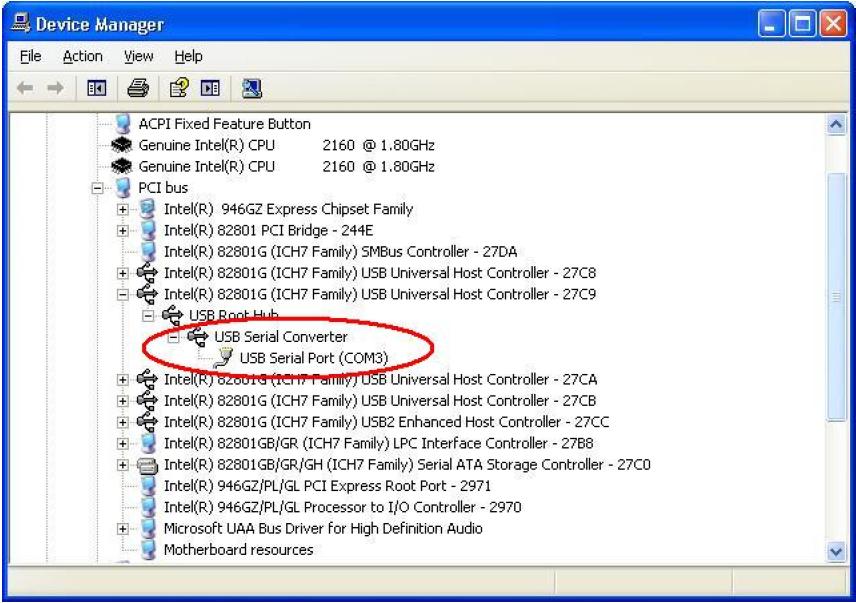Click the USB Serial Converter icon
856x603 pixels.
(x=198, y=337)
